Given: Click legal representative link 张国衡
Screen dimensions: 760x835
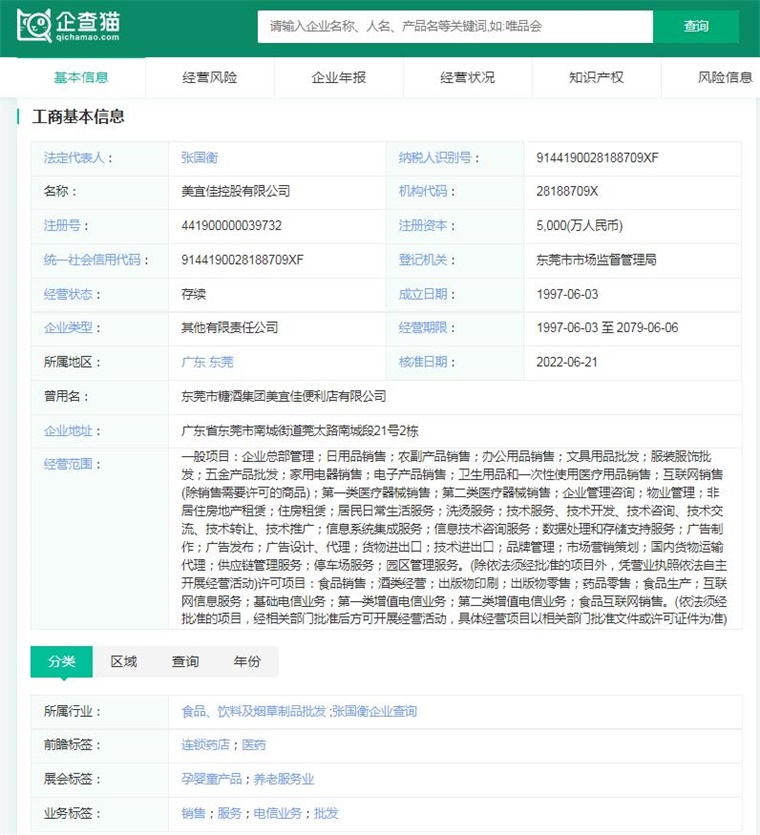Looking at the screenshot, I should [x=199, y=158].
